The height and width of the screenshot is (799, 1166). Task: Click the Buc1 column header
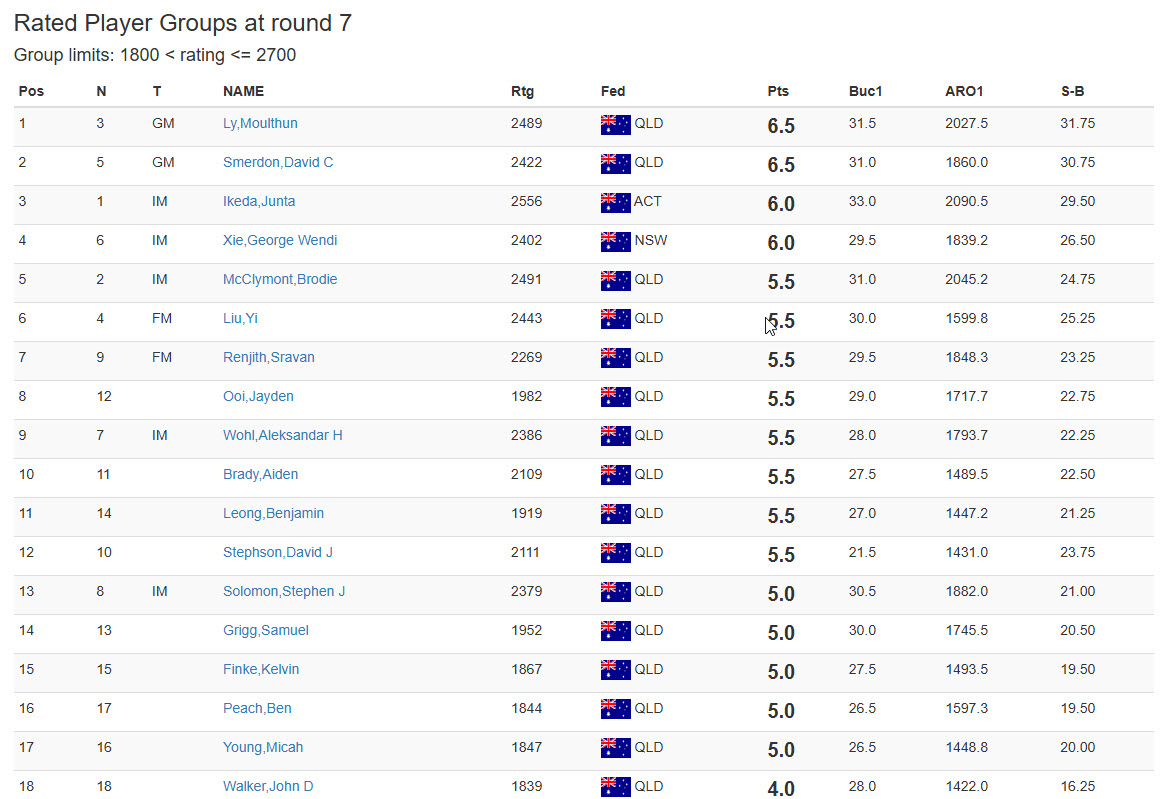click(865, 92)
